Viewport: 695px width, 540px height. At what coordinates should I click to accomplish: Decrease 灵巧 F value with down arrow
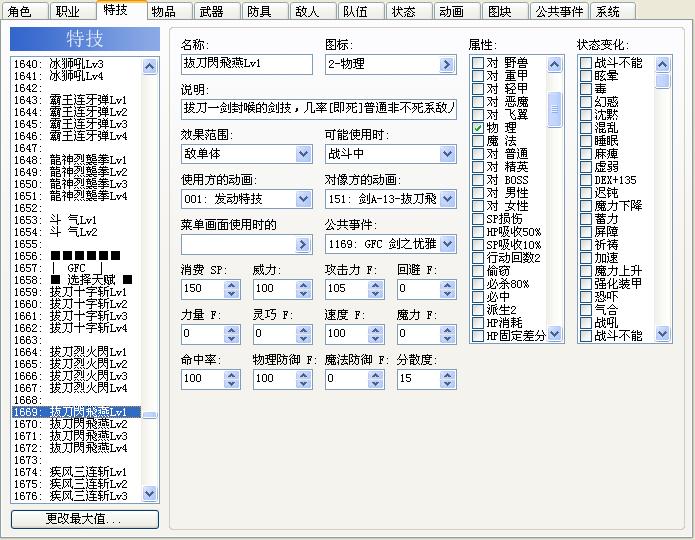click(304, 338)
